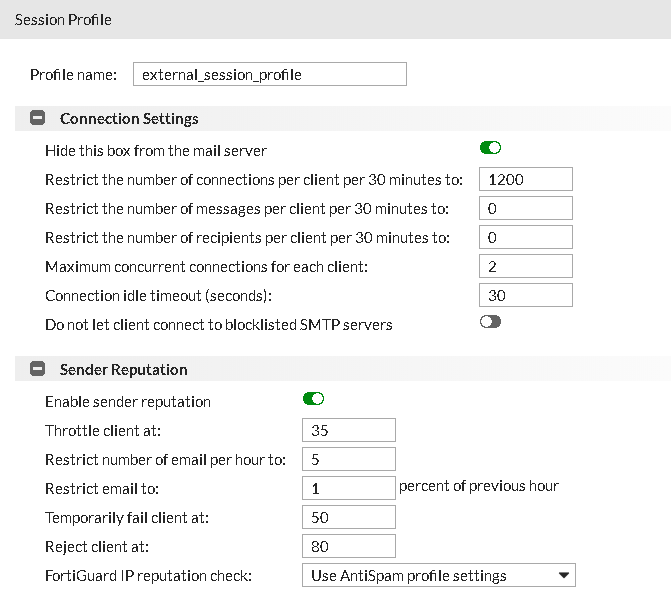Click the recipients per client field
This screenshot has height=604, width=671.
[525, 237]
